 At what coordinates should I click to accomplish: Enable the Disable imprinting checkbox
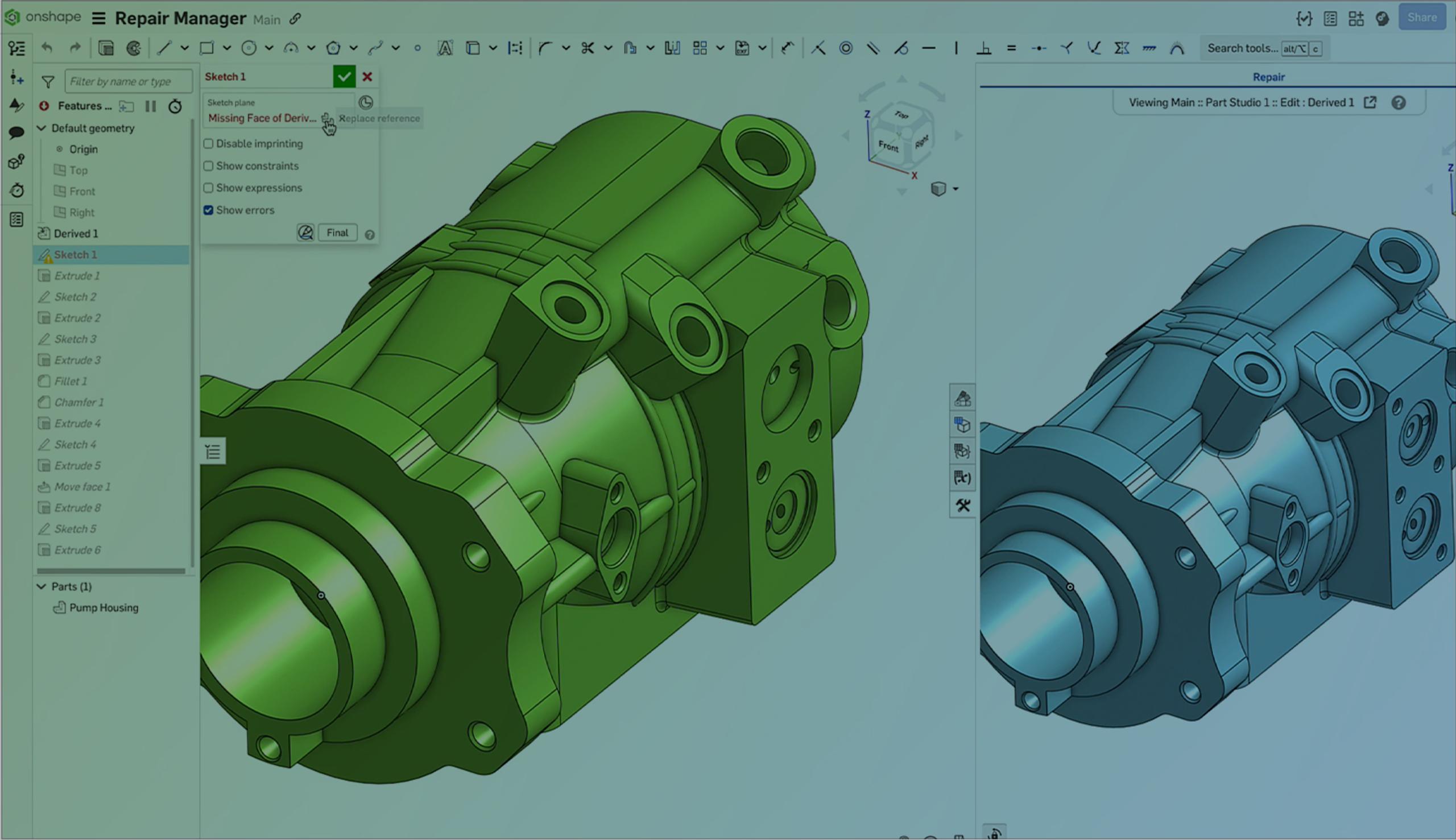[208, 143]
